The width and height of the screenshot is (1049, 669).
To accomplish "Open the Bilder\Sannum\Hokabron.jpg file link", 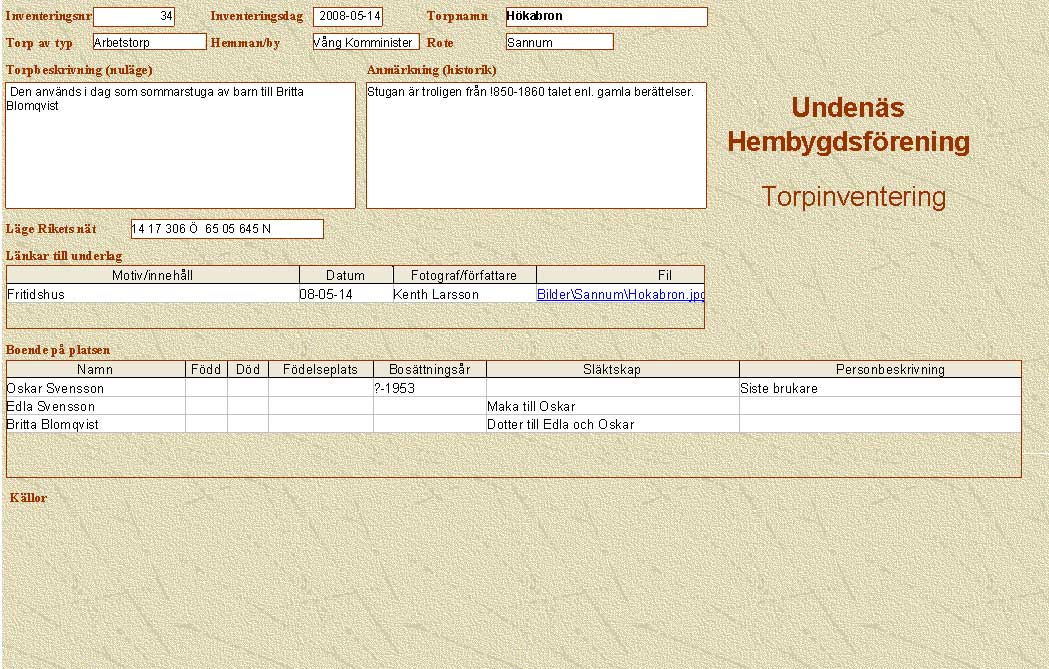I will 620,295.
